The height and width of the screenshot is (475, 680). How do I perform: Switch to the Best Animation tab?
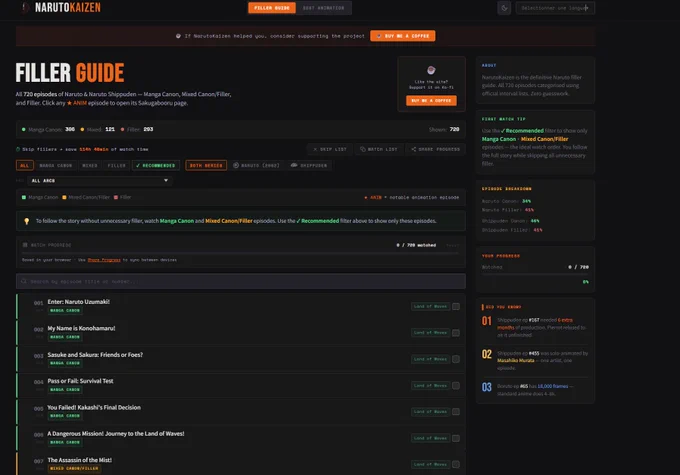tap(324, 8)
